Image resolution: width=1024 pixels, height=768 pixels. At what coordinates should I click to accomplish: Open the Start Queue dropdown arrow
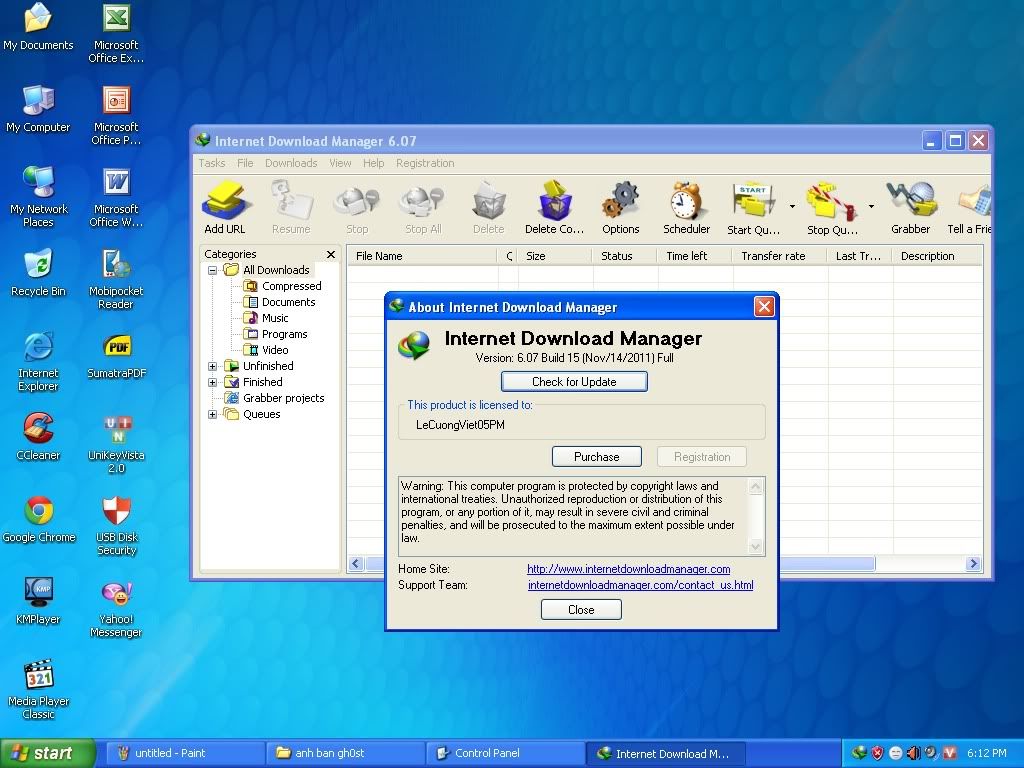click(x=792, y=206)
